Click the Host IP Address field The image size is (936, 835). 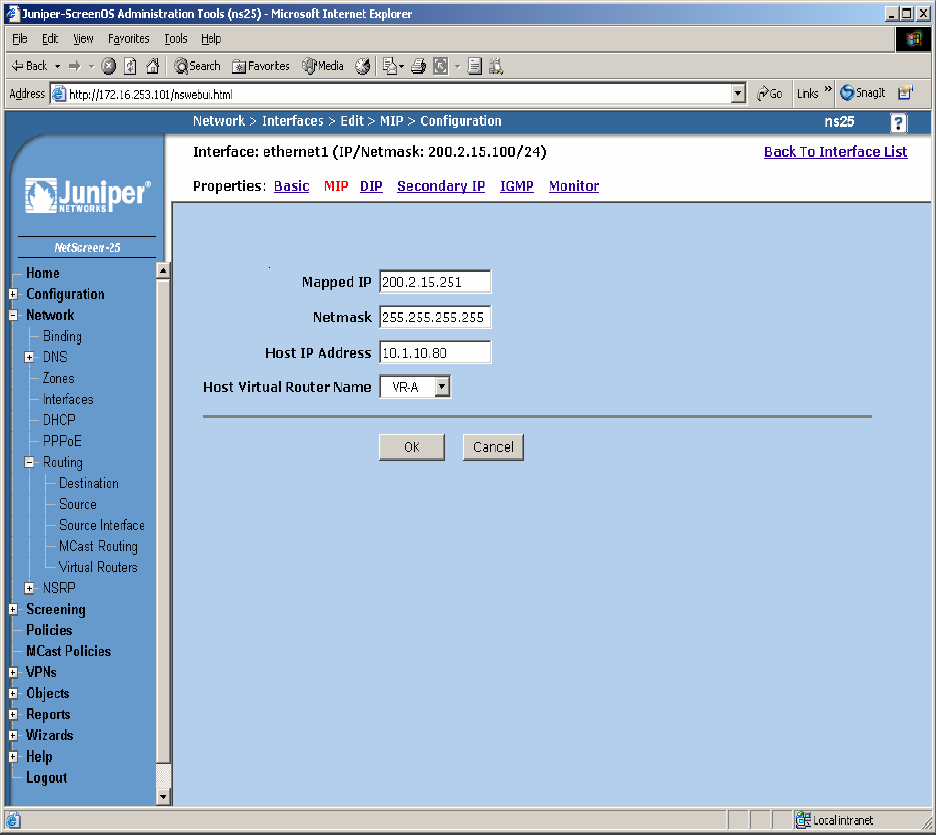coord(435,353)
